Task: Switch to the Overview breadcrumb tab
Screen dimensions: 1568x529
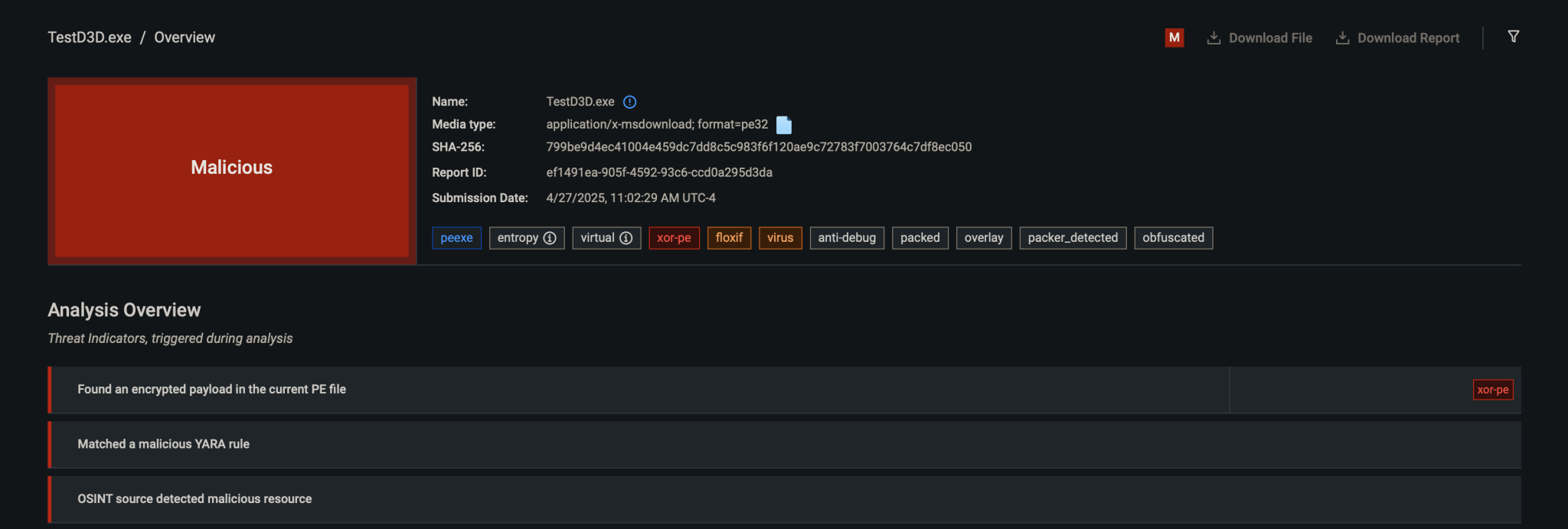Action: tap(184, 37)
